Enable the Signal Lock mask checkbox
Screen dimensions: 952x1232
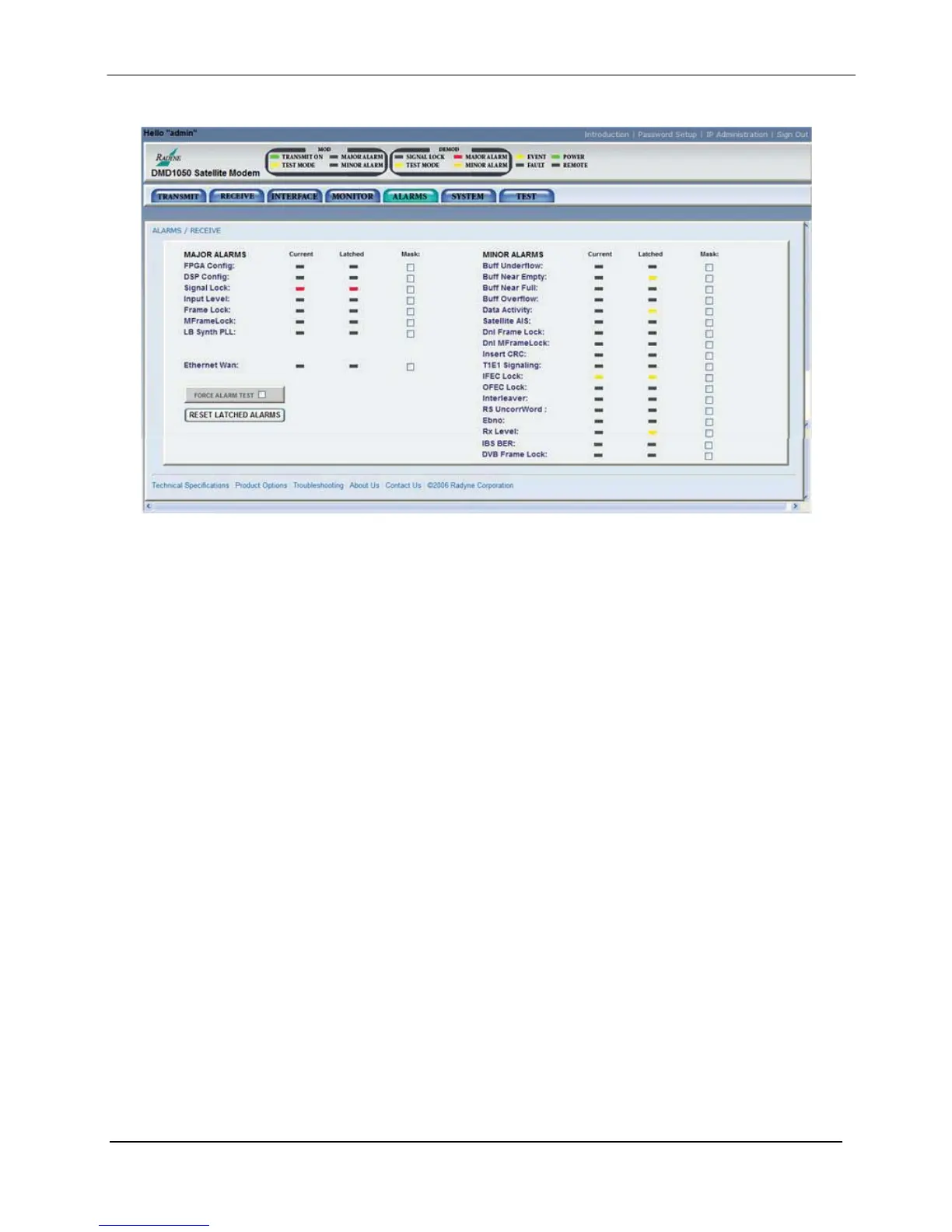[x=411, y=289]
